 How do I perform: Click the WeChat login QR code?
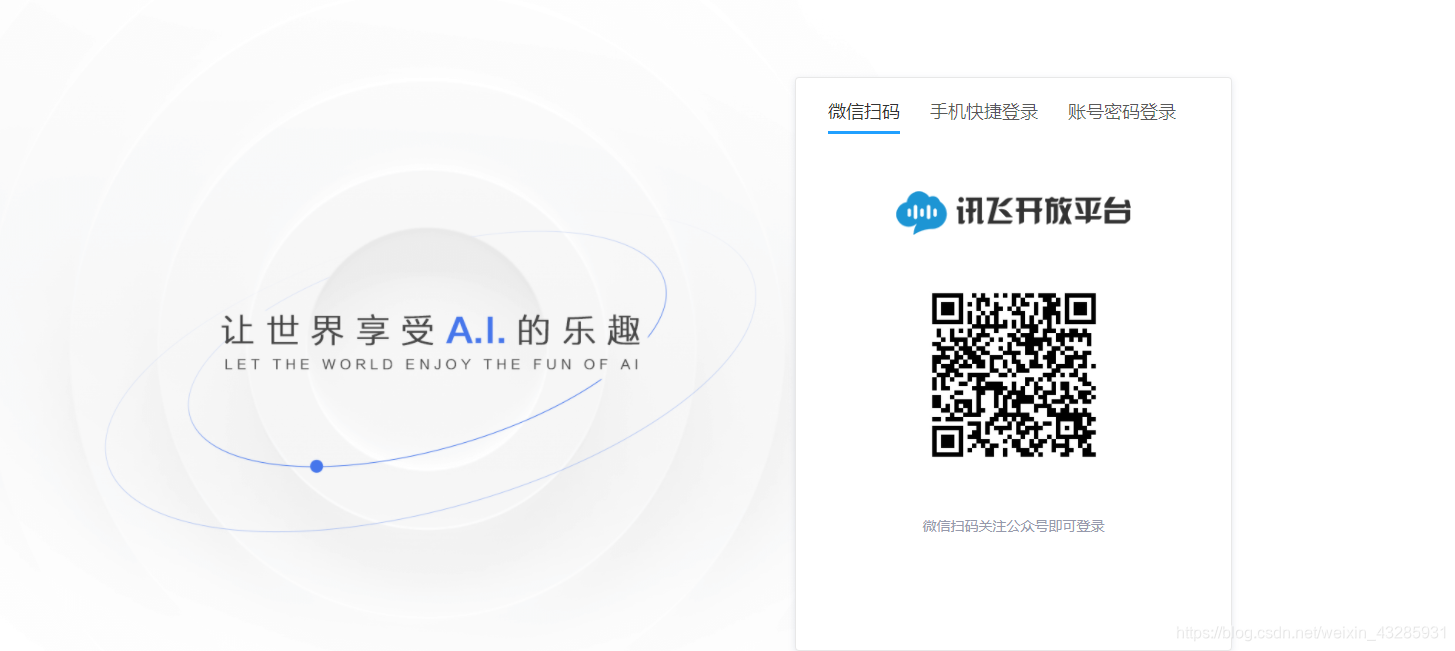click(1014, 375)
